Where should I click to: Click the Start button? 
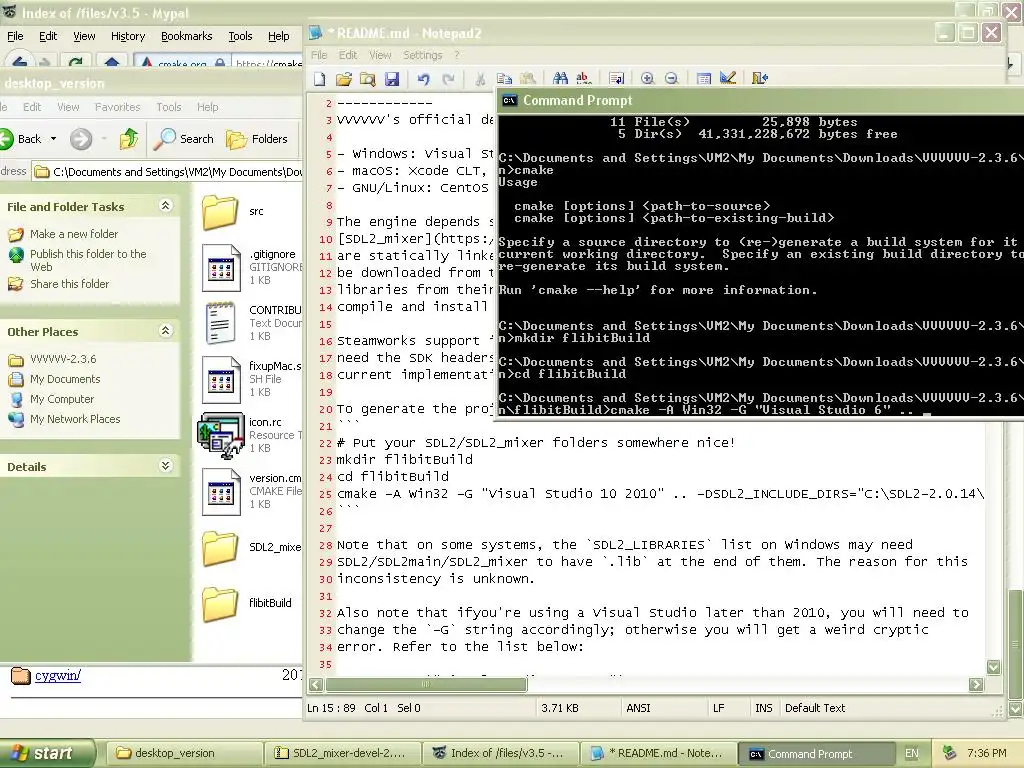pyautogui.click(x=46, y=753)
